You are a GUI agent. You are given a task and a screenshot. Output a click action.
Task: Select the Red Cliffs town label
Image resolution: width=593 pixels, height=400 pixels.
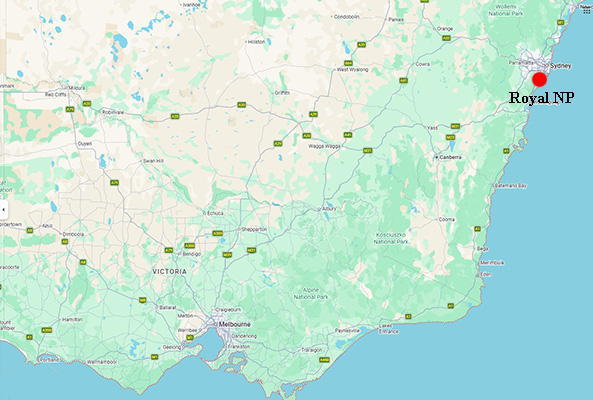pyautogui.click(x=56, y=95)
